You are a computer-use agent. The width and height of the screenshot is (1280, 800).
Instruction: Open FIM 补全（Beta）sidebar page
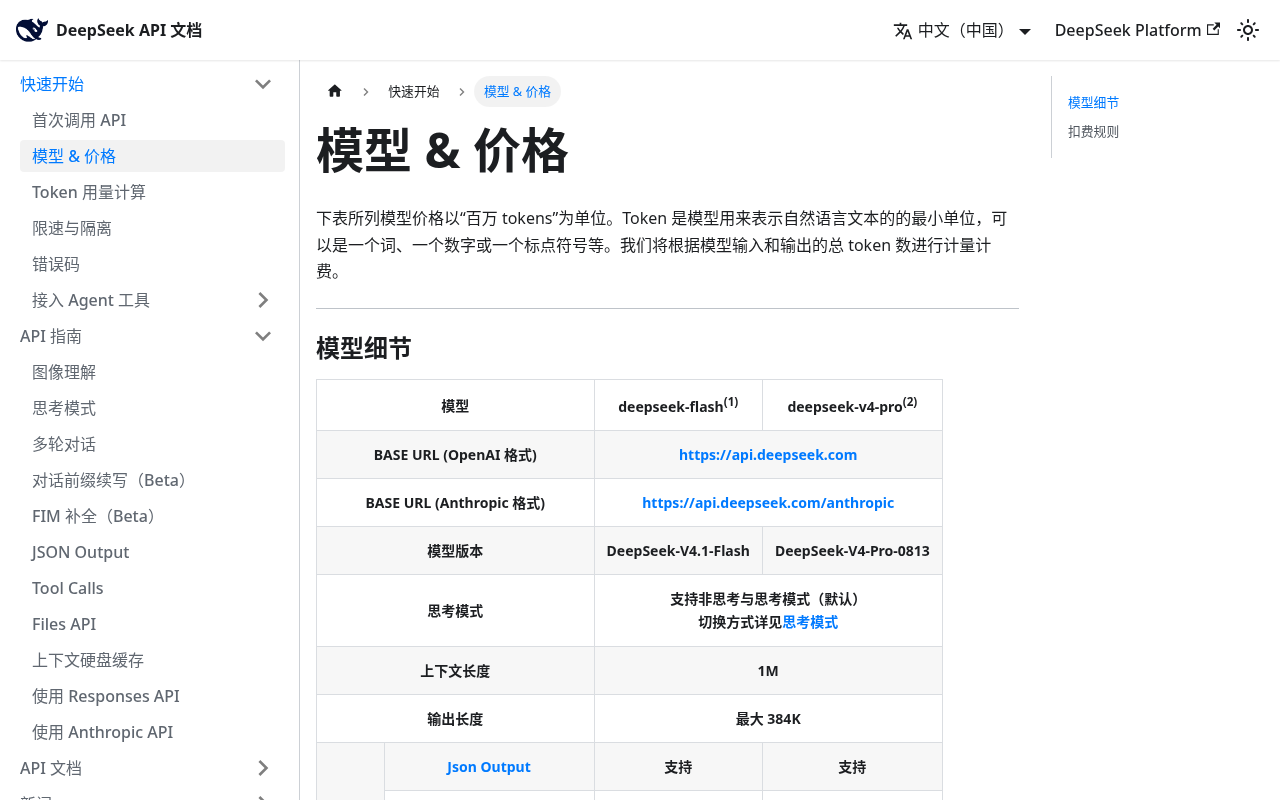[152, 516]
